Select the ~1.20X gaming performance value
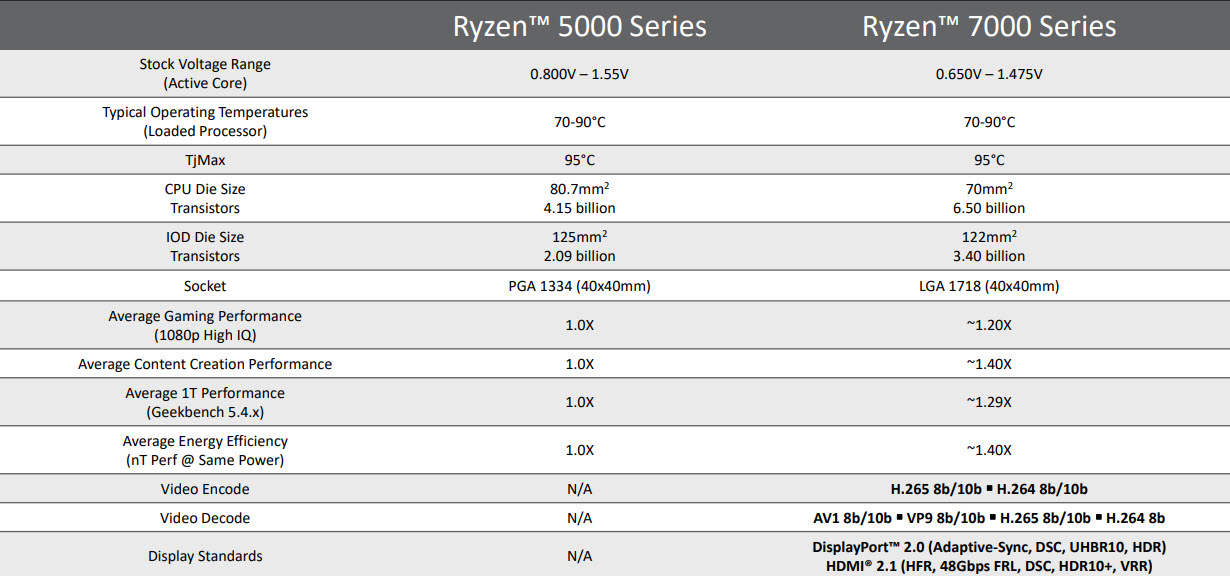 pyautogui.click(x=989, y=325)
